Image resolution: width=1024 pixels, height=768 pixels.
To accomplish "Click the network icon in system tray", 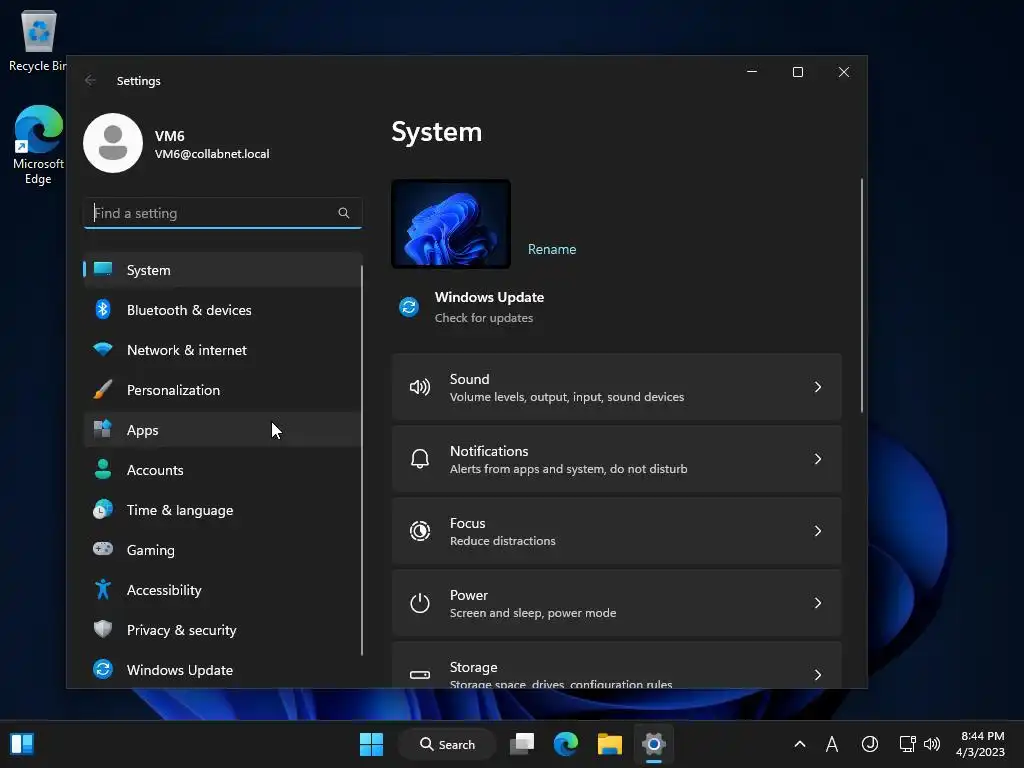I will [x=907, y=744].
